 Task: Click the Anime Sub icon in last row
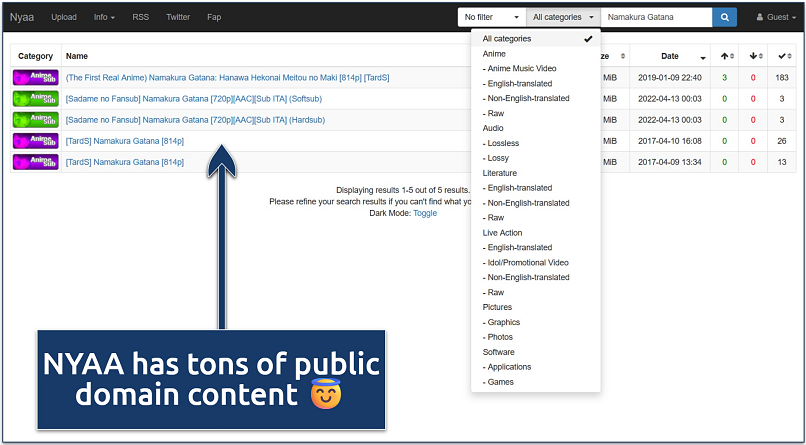click(36, 162)
